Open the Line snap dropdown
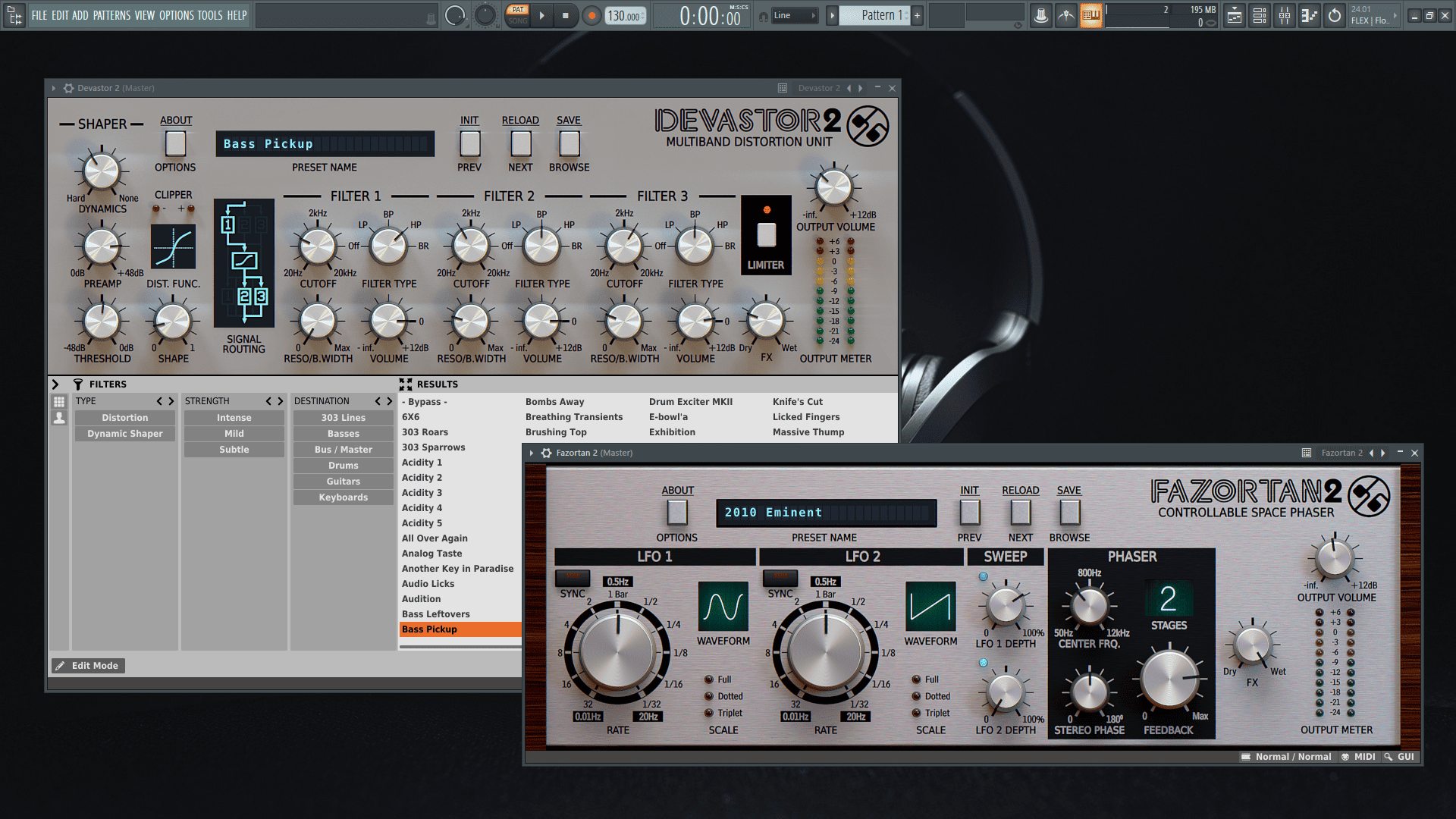Image resolution: width=1456 pixels, height=819 pixels. [795, 15]
